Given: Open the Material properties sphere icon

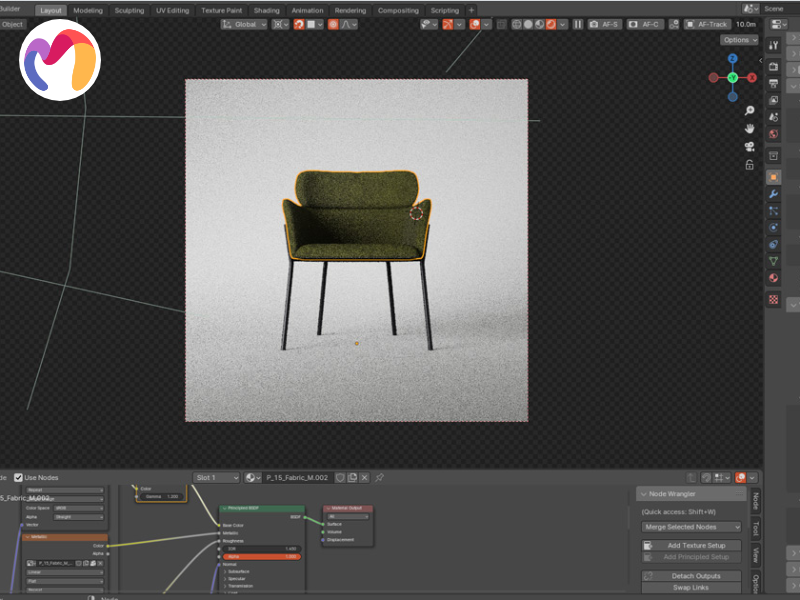Looking at the screenshot, I should tap(773, 278).
